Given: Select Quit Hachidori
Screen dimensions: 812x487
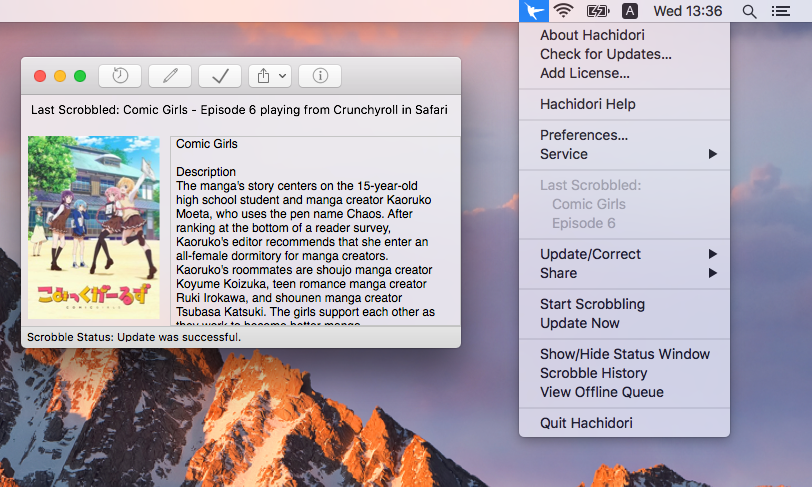Looking at the screenshot, I should point(625,423).
